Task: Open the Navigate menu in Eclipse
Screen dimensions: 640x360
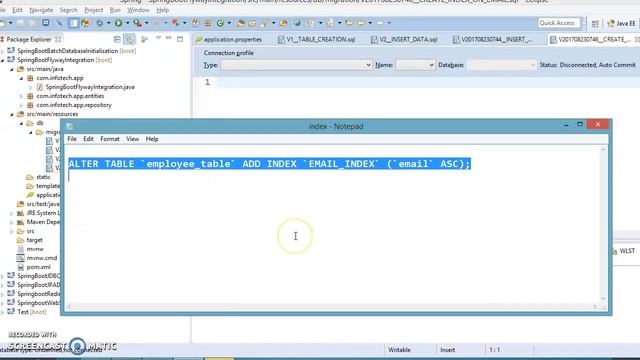Action: point(41,10)
